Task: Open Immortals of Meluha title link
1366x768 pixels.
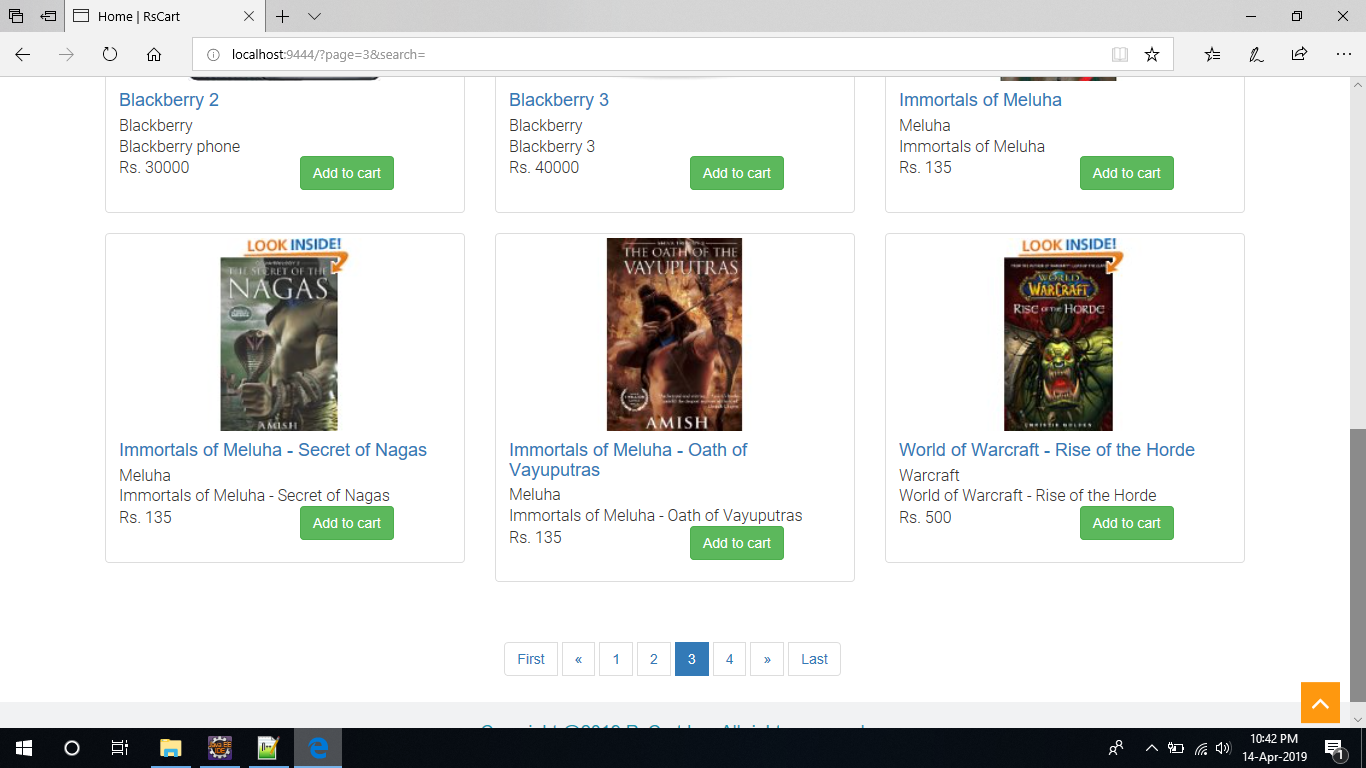Action: [980, 100]
